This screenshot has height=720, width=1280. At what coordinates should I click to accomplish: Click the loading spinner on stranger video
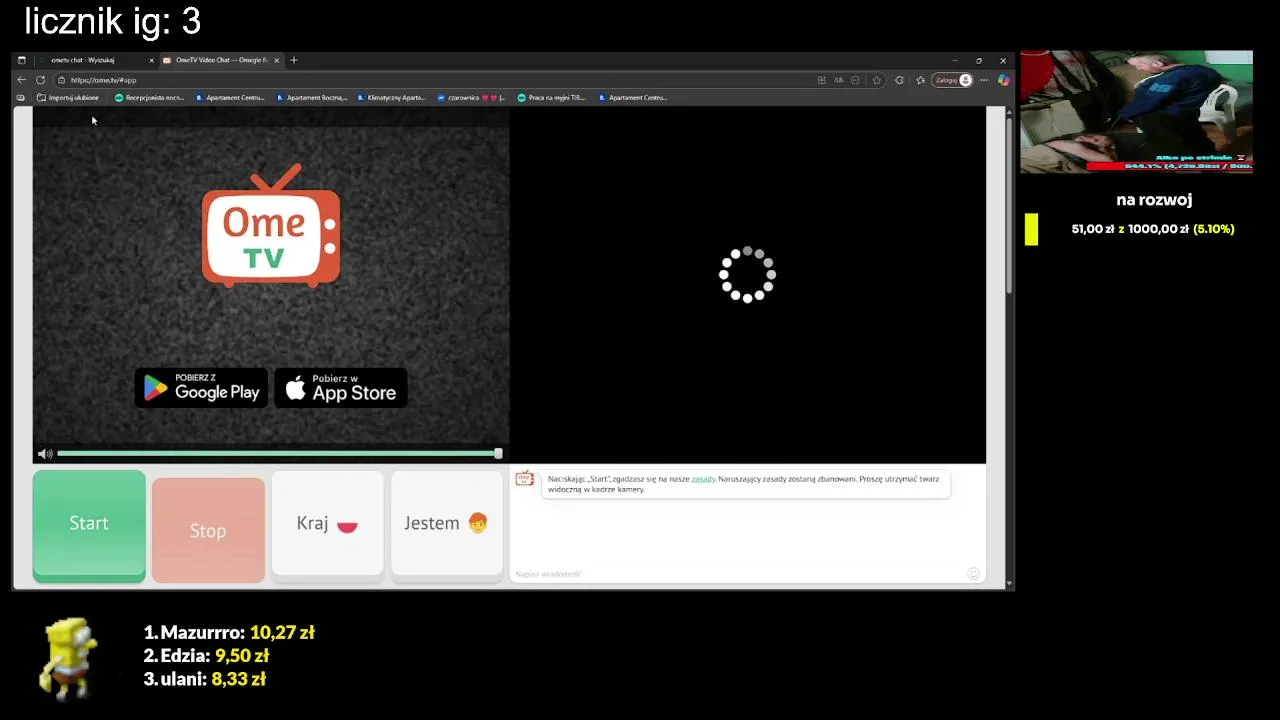tap(747, 275)
